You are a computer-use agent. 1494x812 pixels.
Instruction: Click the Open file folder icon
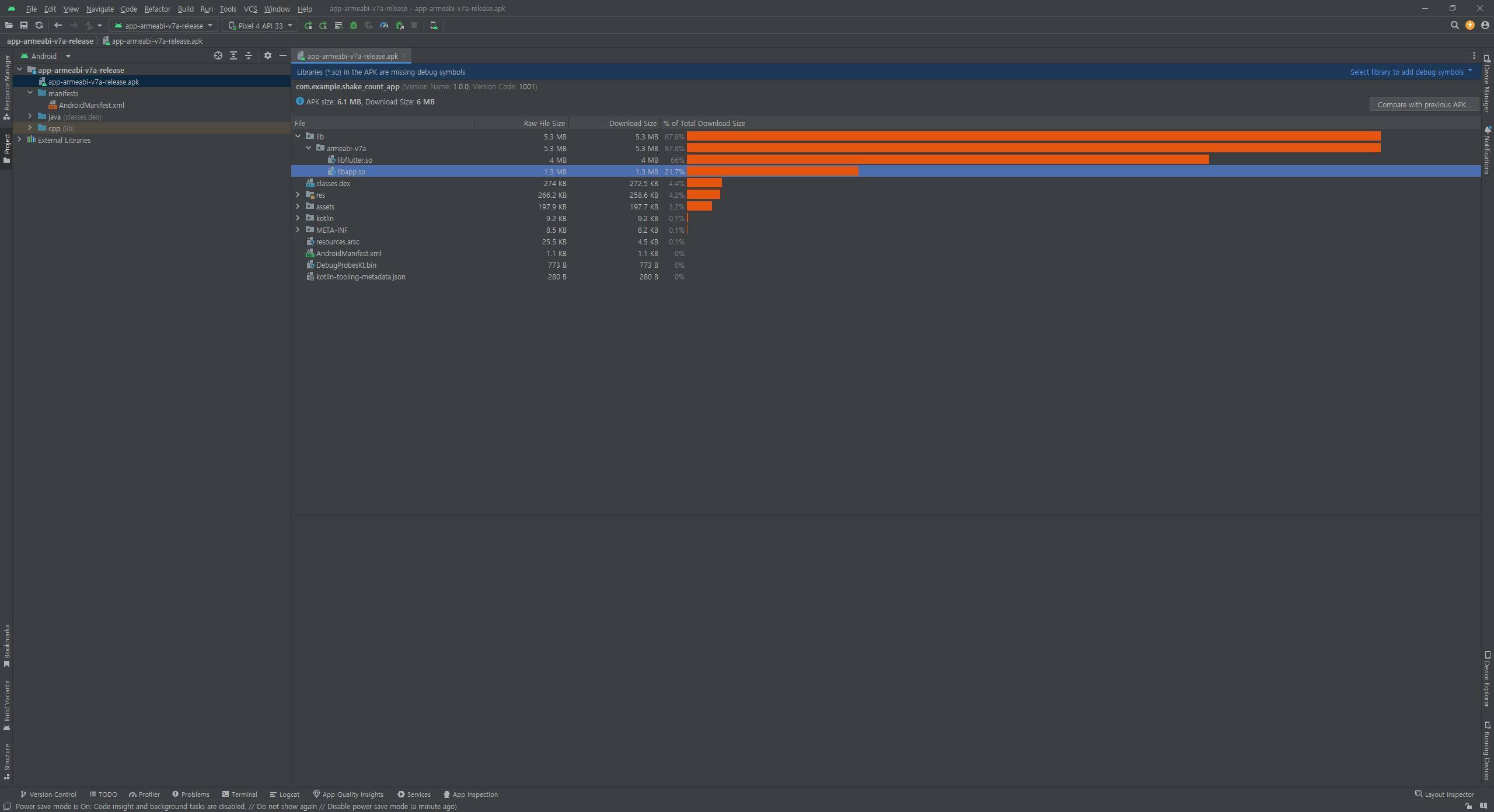9,25
